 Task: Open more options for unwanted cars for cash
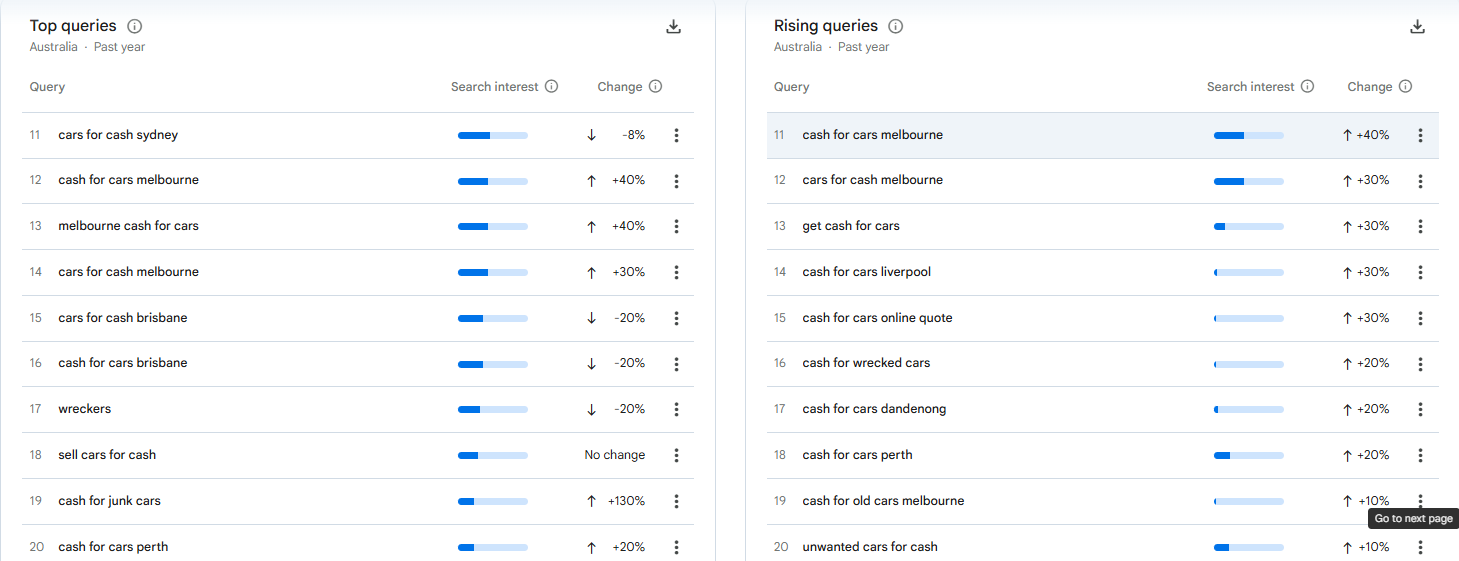(1420, 547)
